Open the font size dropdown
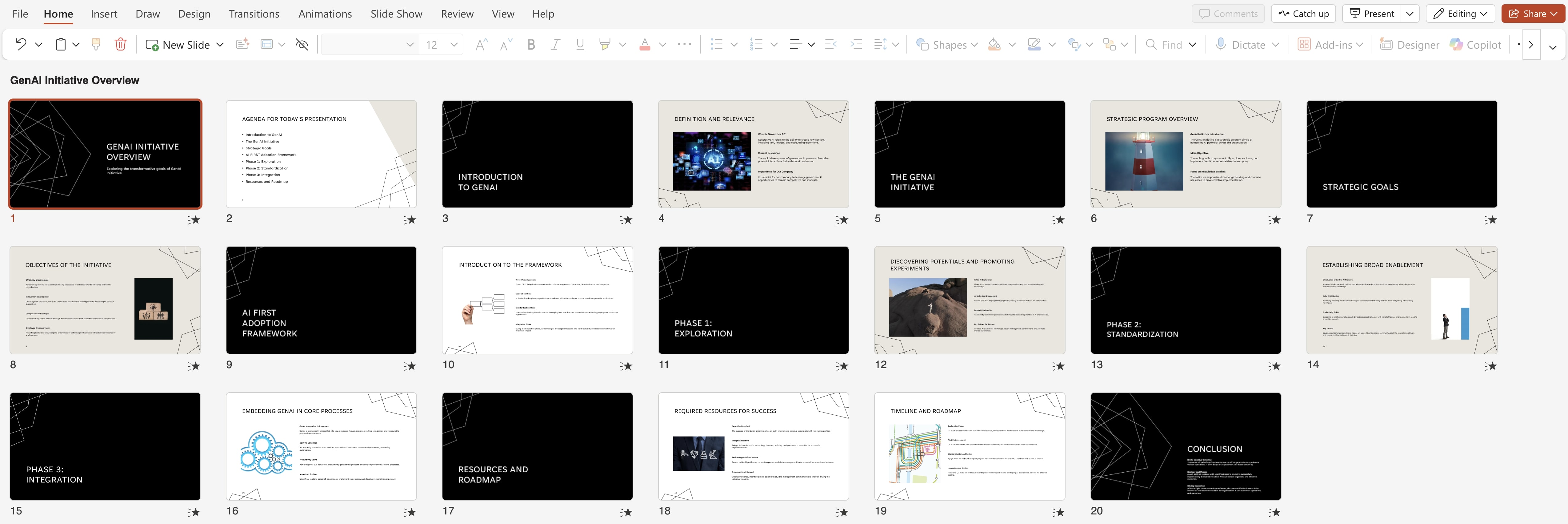This screenshot has height=524, width=1568. (x=454, y=44)
